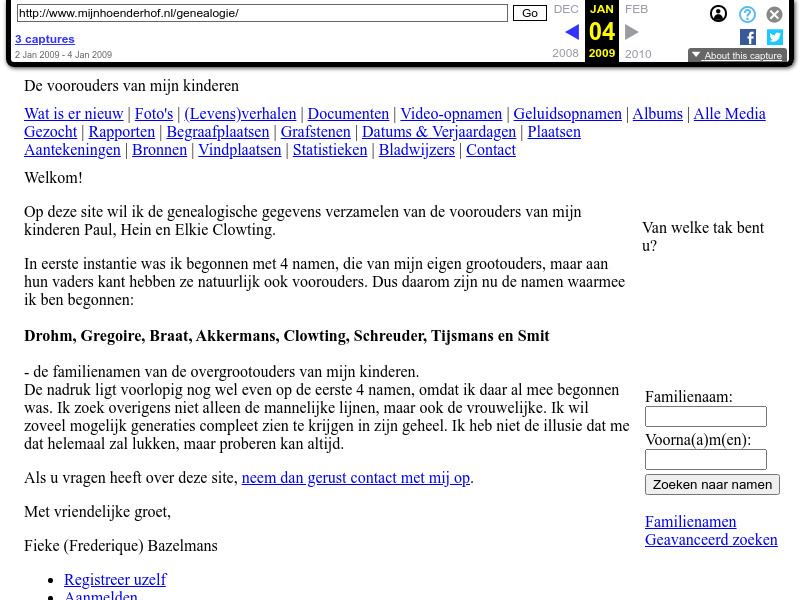
Task: Open Geavanceerd zoeken
Action: 710,539
